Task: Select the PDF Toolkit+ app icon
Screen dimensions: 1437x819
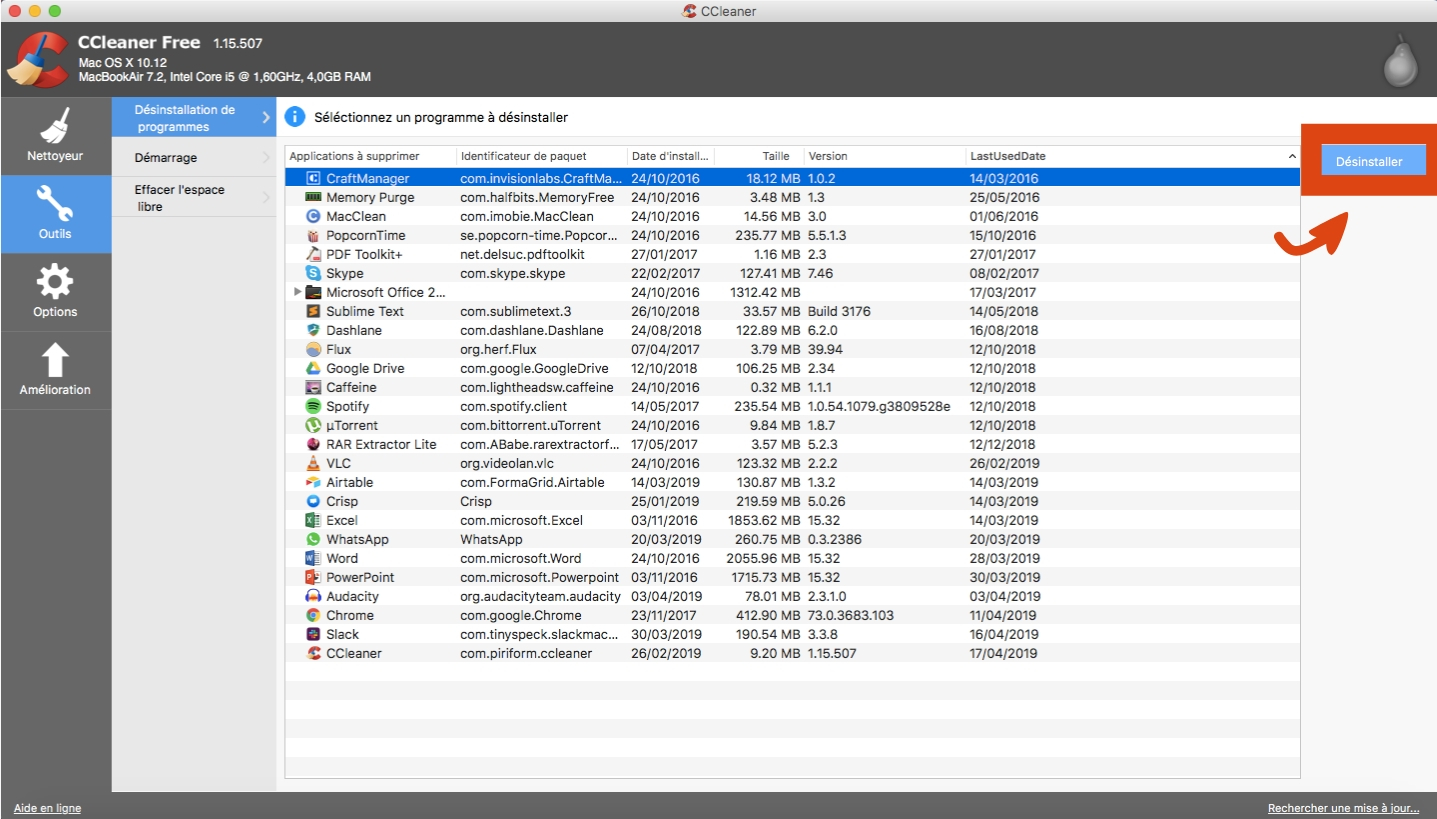Action: click(x=312, y=254)
